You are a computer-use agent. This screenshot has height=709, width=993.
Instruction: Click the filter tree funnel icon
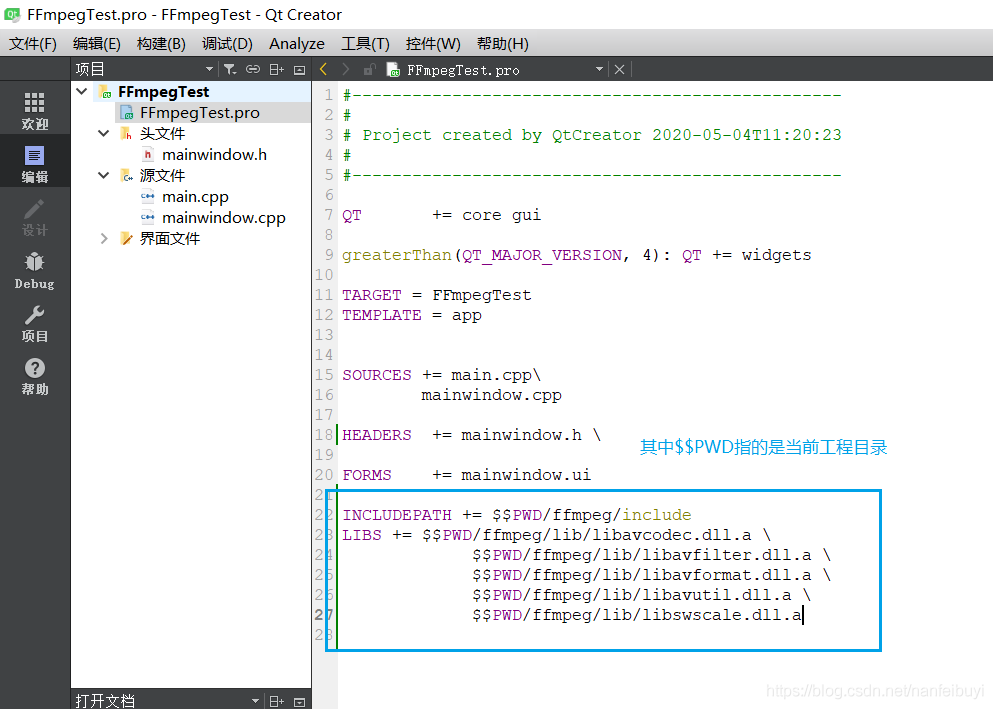click(230, 69)
